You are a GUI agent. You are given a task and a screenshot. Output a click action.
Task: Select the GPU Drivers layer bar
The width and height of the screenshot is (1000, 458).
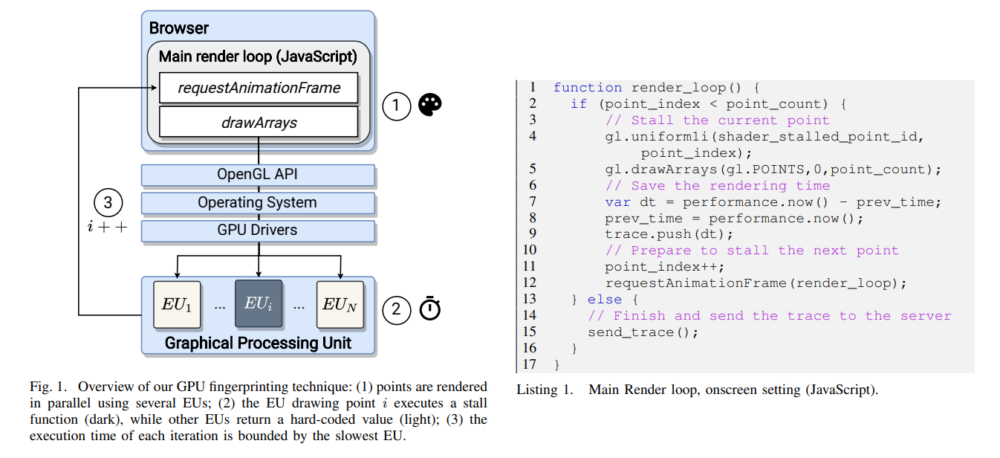[258, 230]
